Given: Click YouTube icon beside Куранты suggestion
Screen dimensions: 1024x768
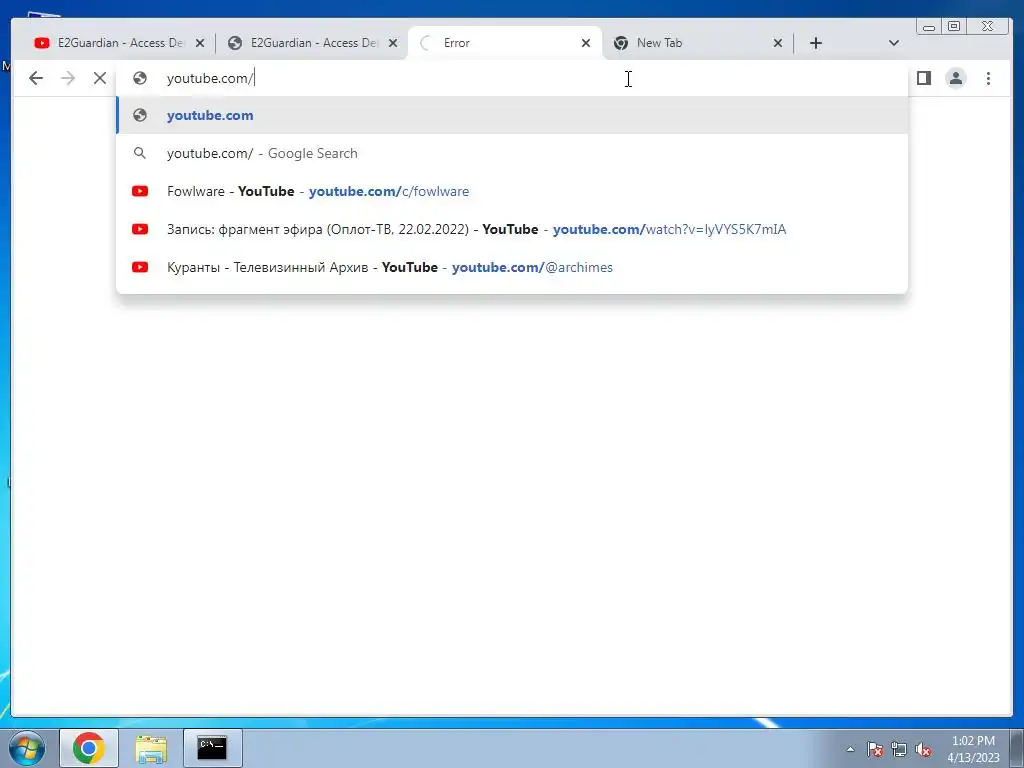Looking at the screenshot, I should coord(140,267).
